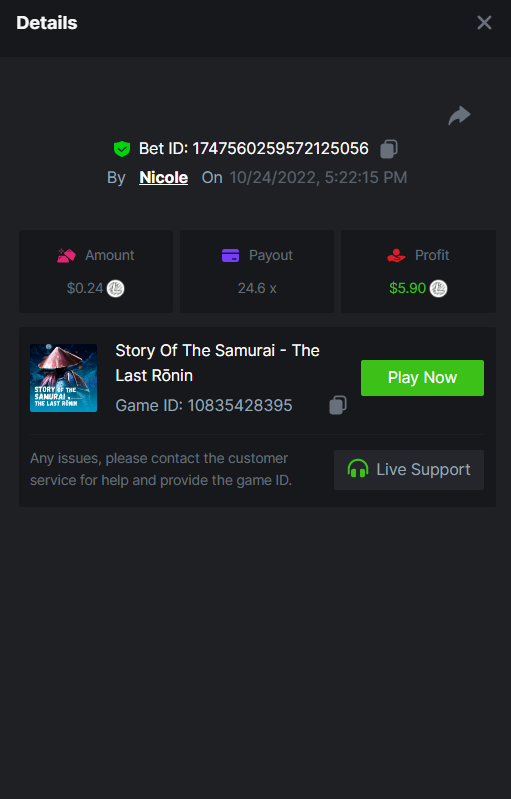
Task: Copy the Game ID with the copy icon
Action: coord(338,405)
